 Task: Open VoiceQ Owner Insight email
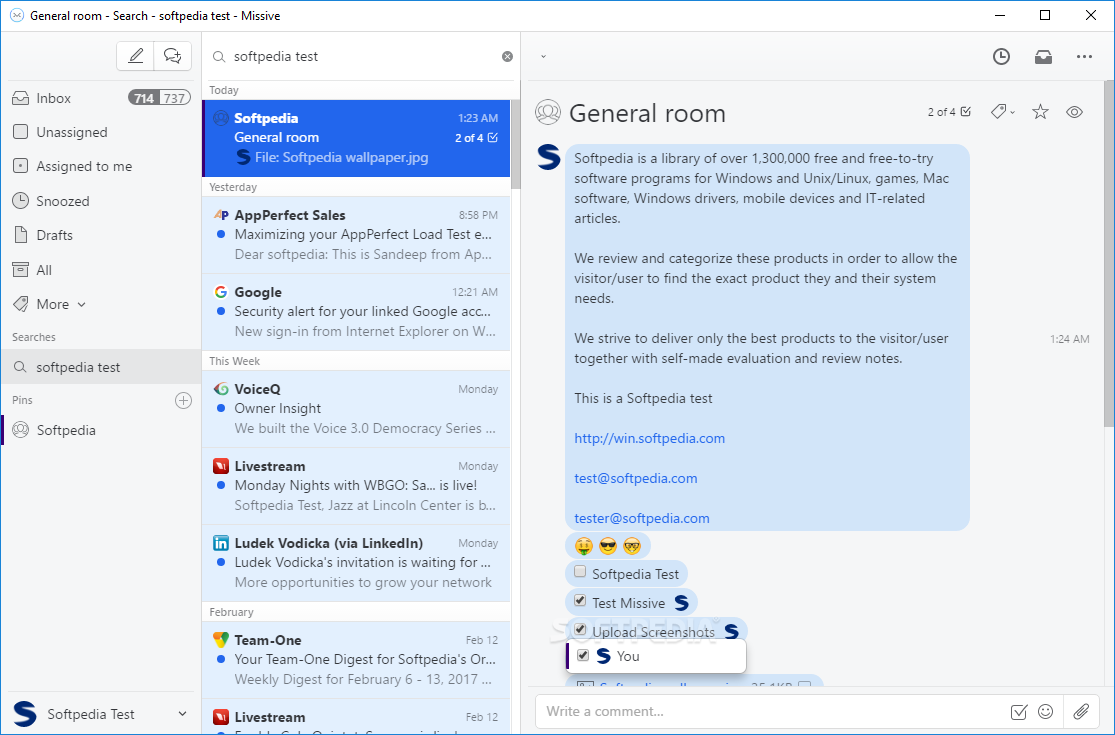(356, 409)
